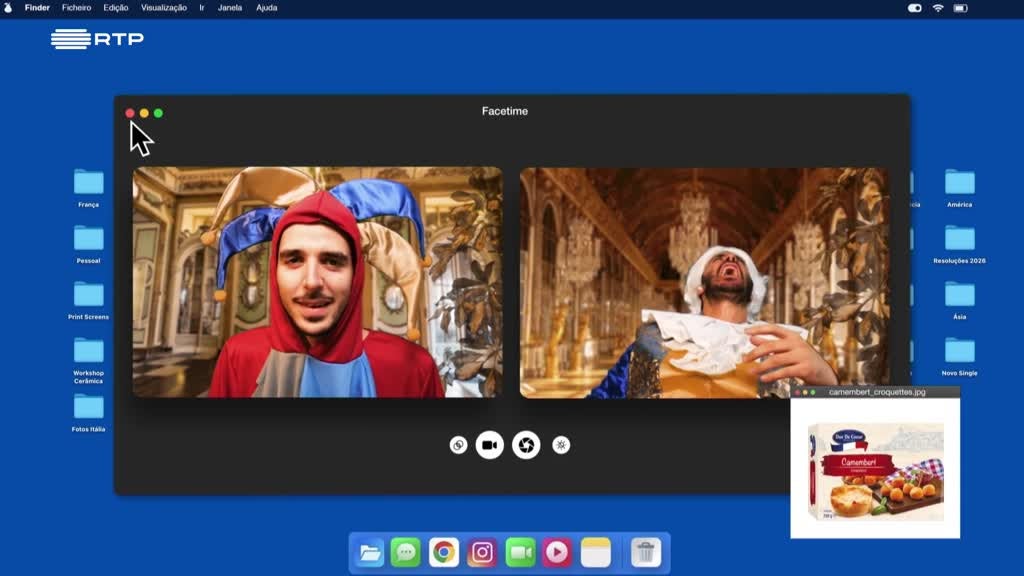1024x576 pixels.
Task: Open the Messages app in the dock
Action: [405, 552]
